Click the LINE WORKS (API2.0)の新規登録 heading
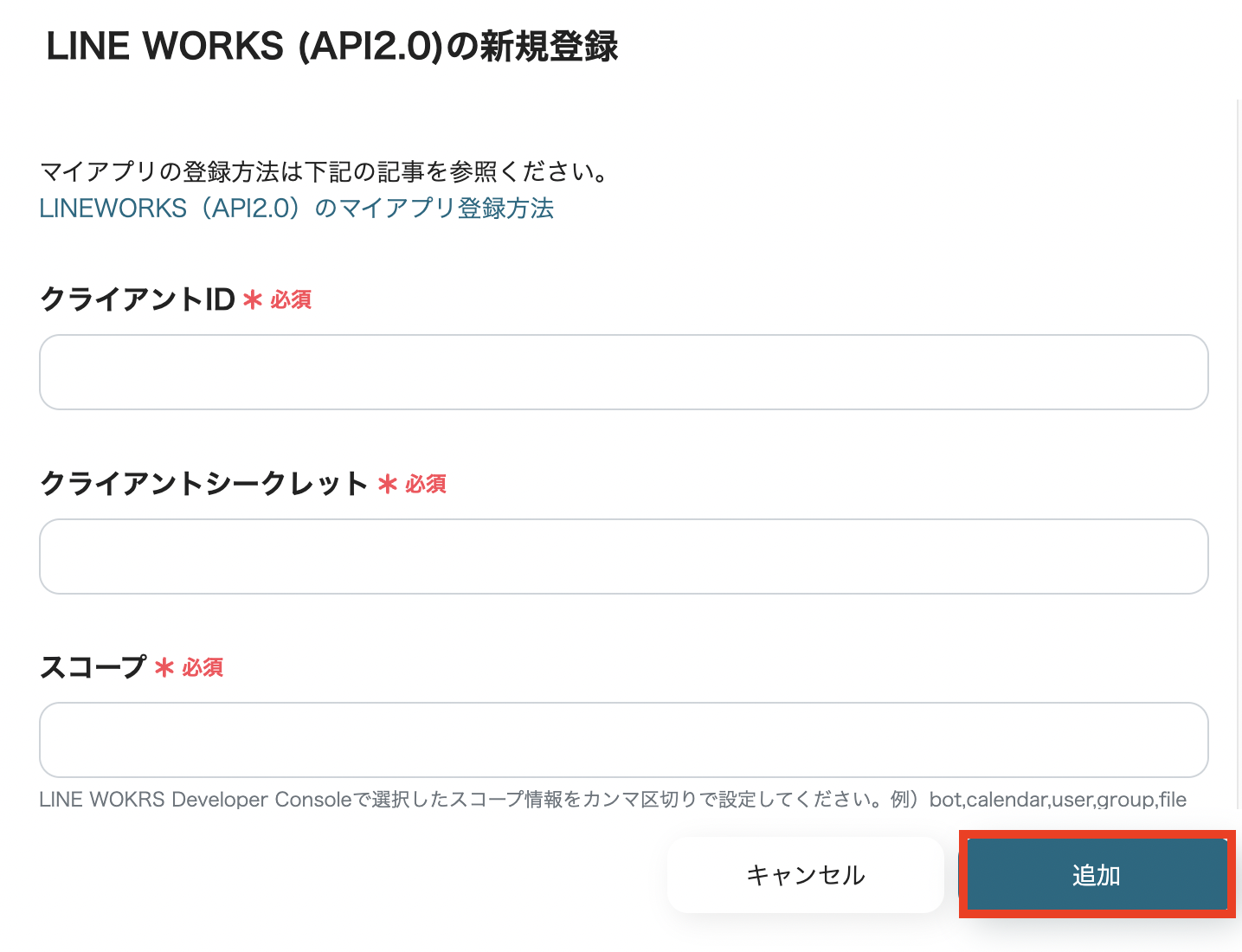The image size is (1242, 952). click(332, 46)
